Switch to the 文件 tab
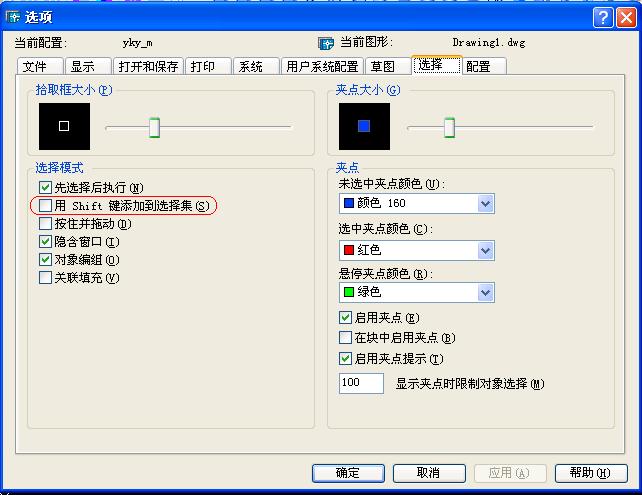Screen dimensions: 642x495 [x=40, y=66]
